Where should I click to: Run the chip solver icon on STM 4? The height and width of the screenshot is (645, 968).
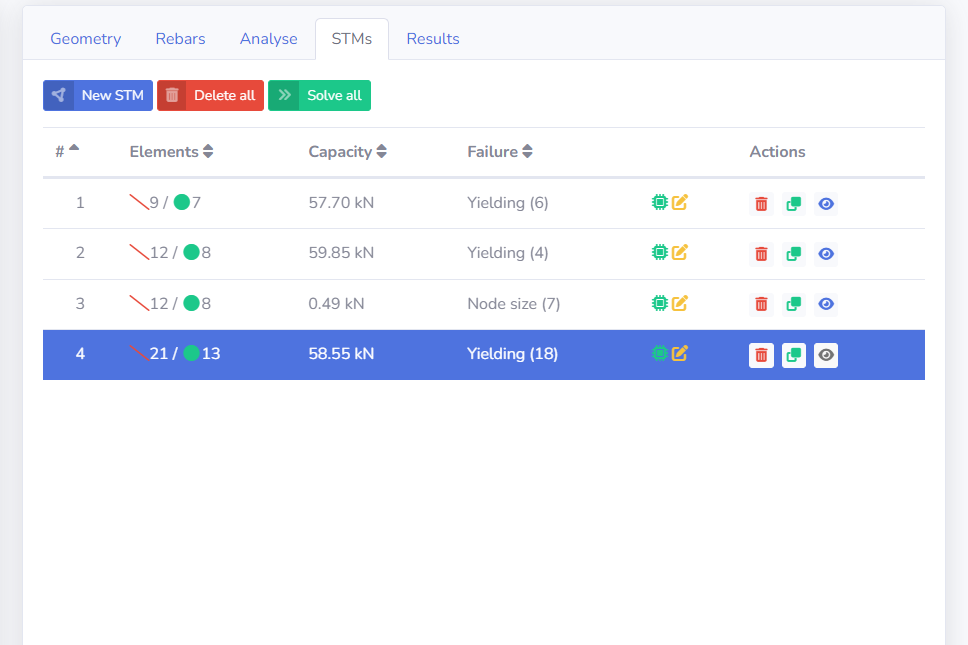pos(659,353)
